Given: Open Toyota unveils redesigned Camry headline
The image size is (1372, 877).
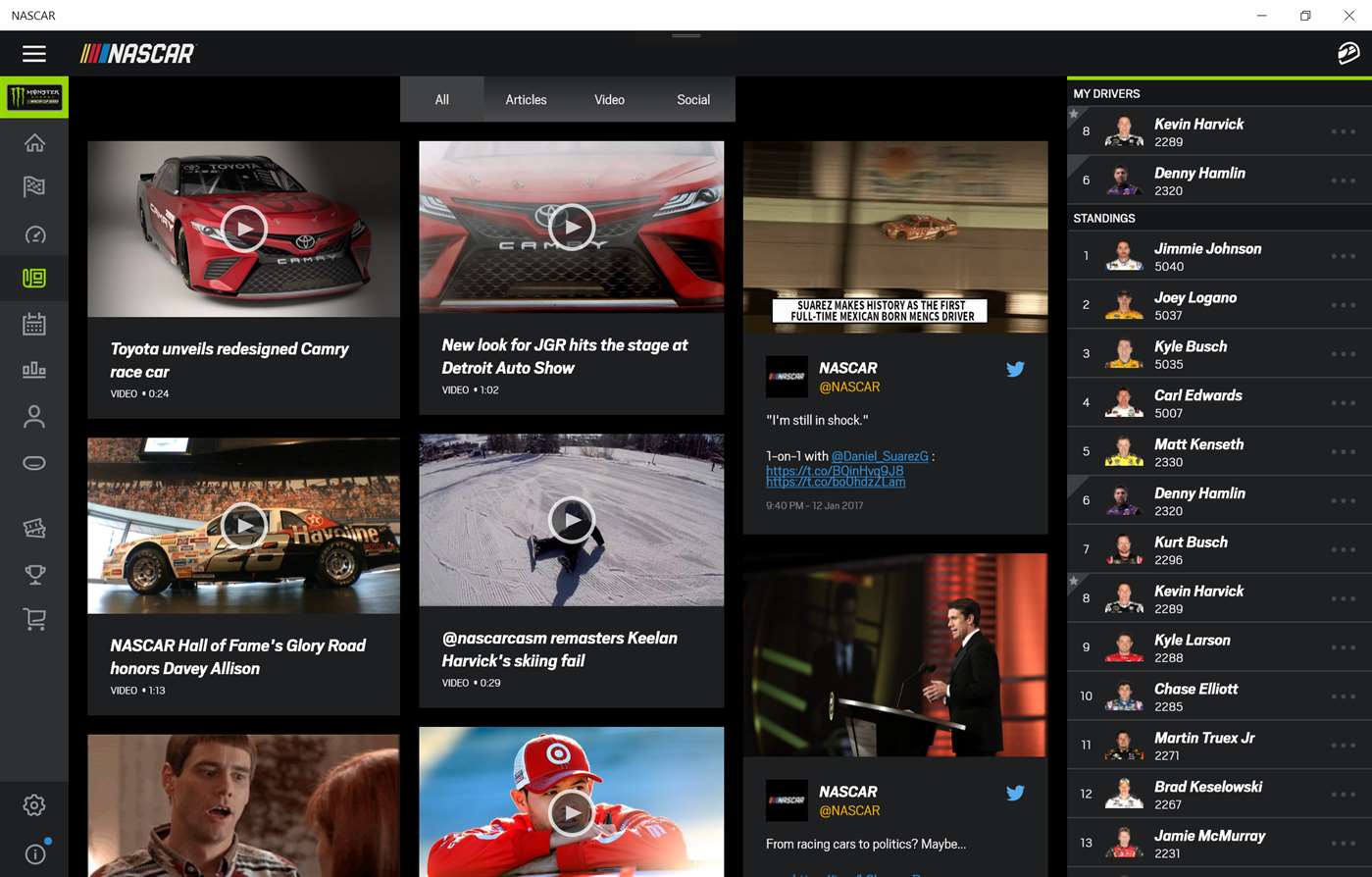Looking at the screenshot, I should coord(229,360).
